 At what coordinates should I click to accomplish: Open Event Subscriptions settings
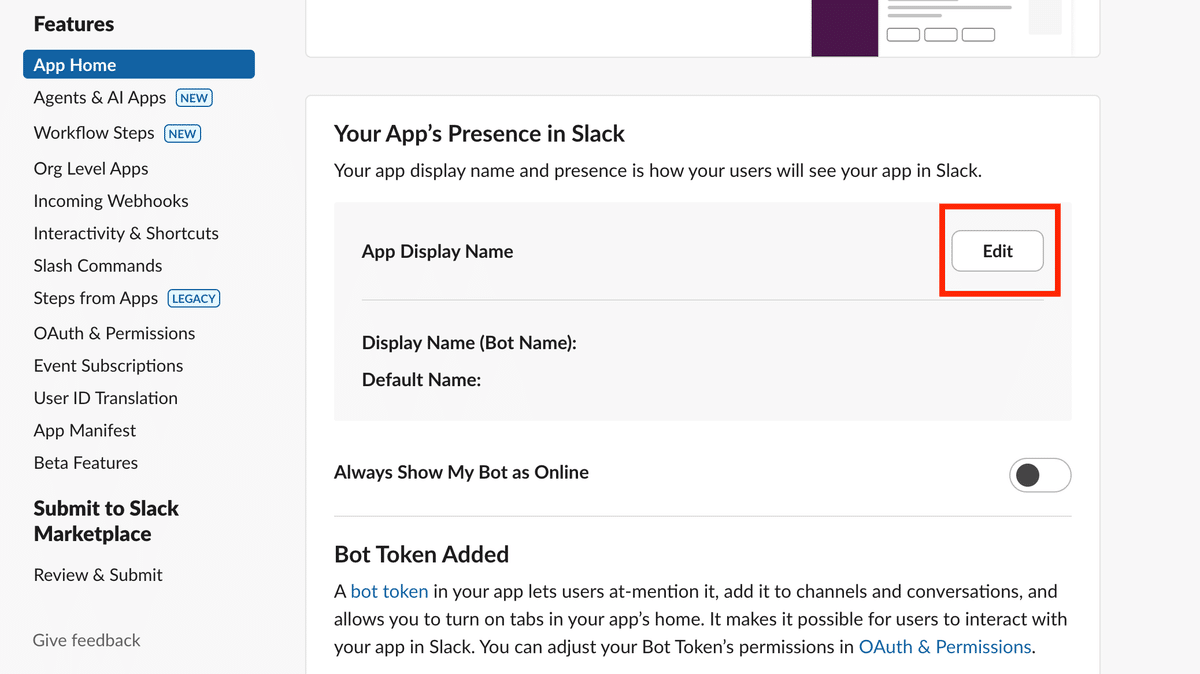tap(108, 365)
